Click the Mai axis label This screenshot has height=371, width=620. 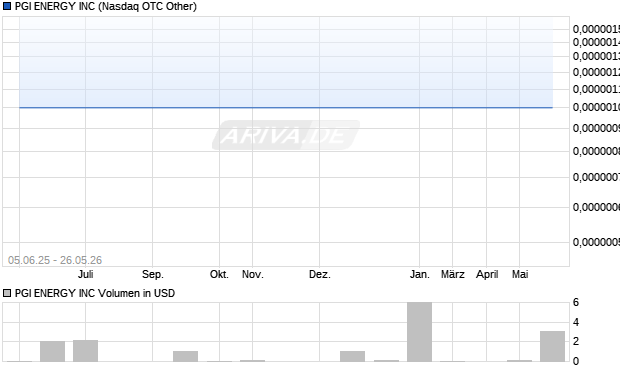point(520,274)
